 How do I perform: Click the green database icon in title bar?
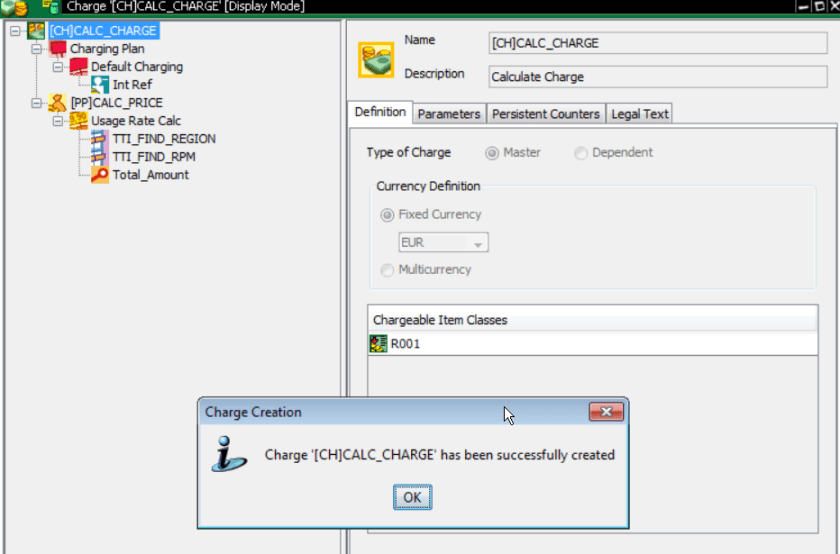[50, 6]
